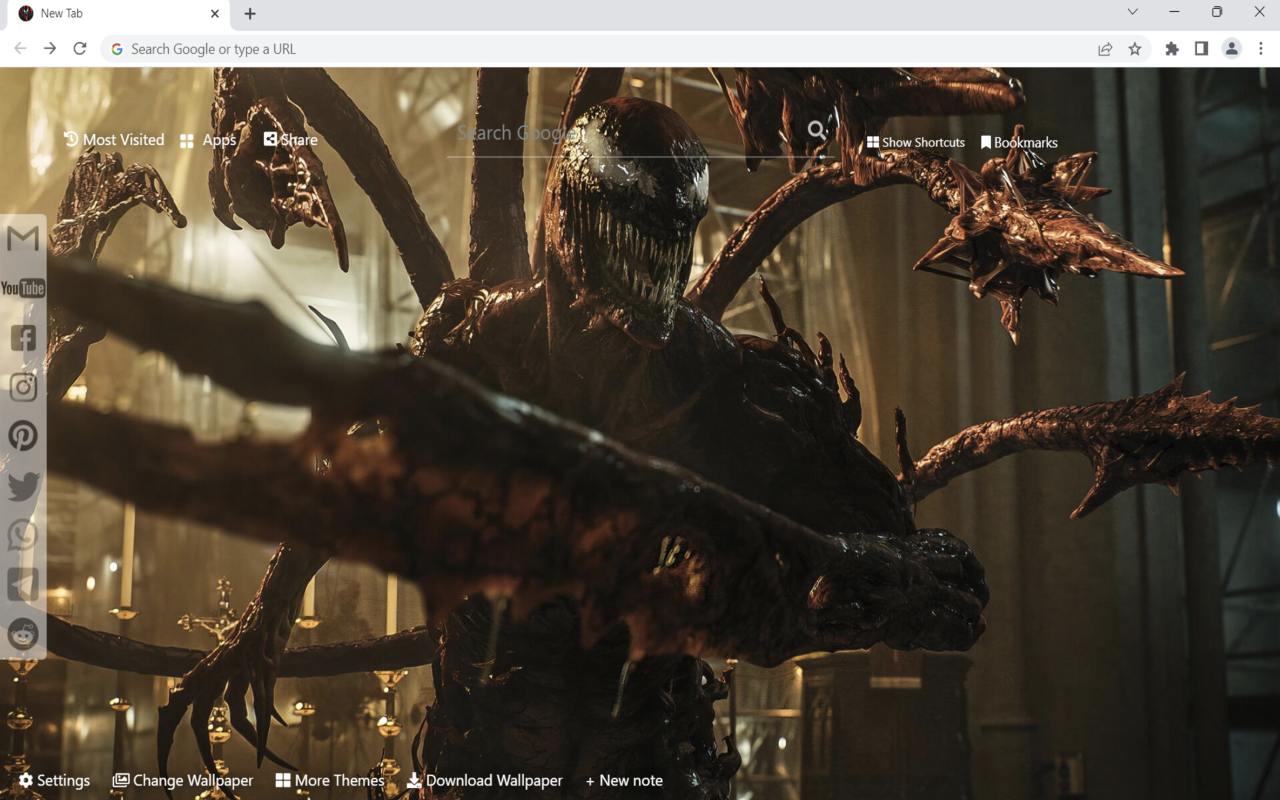This screenshot has width=1280, height=800.
Task: Open Instagram shortcut icon
Action: pos(23,387)
